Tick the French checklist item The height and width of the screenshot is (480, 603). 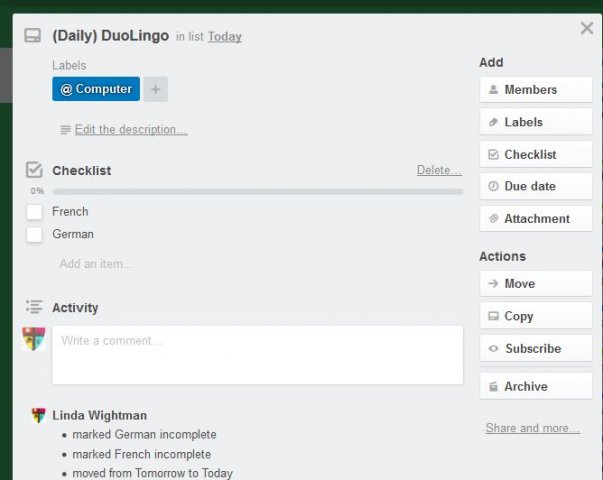[x=34, y=212]
